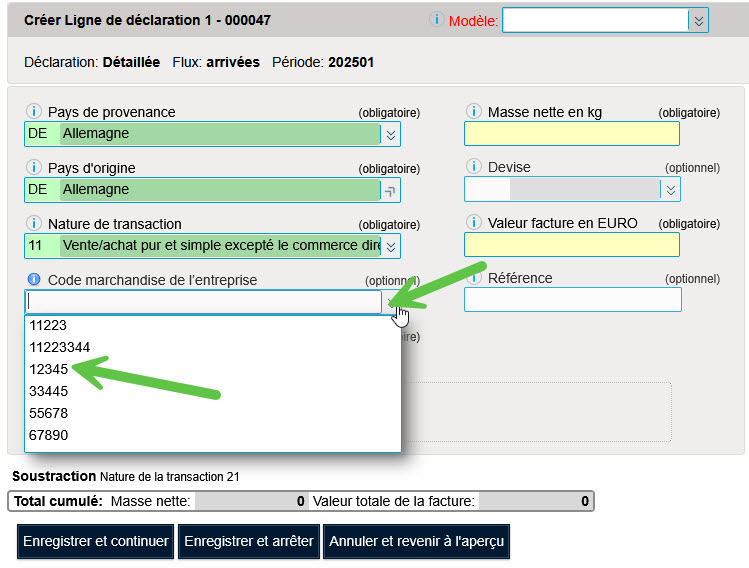Focus the Masse nette en kg field

point(572,134)
